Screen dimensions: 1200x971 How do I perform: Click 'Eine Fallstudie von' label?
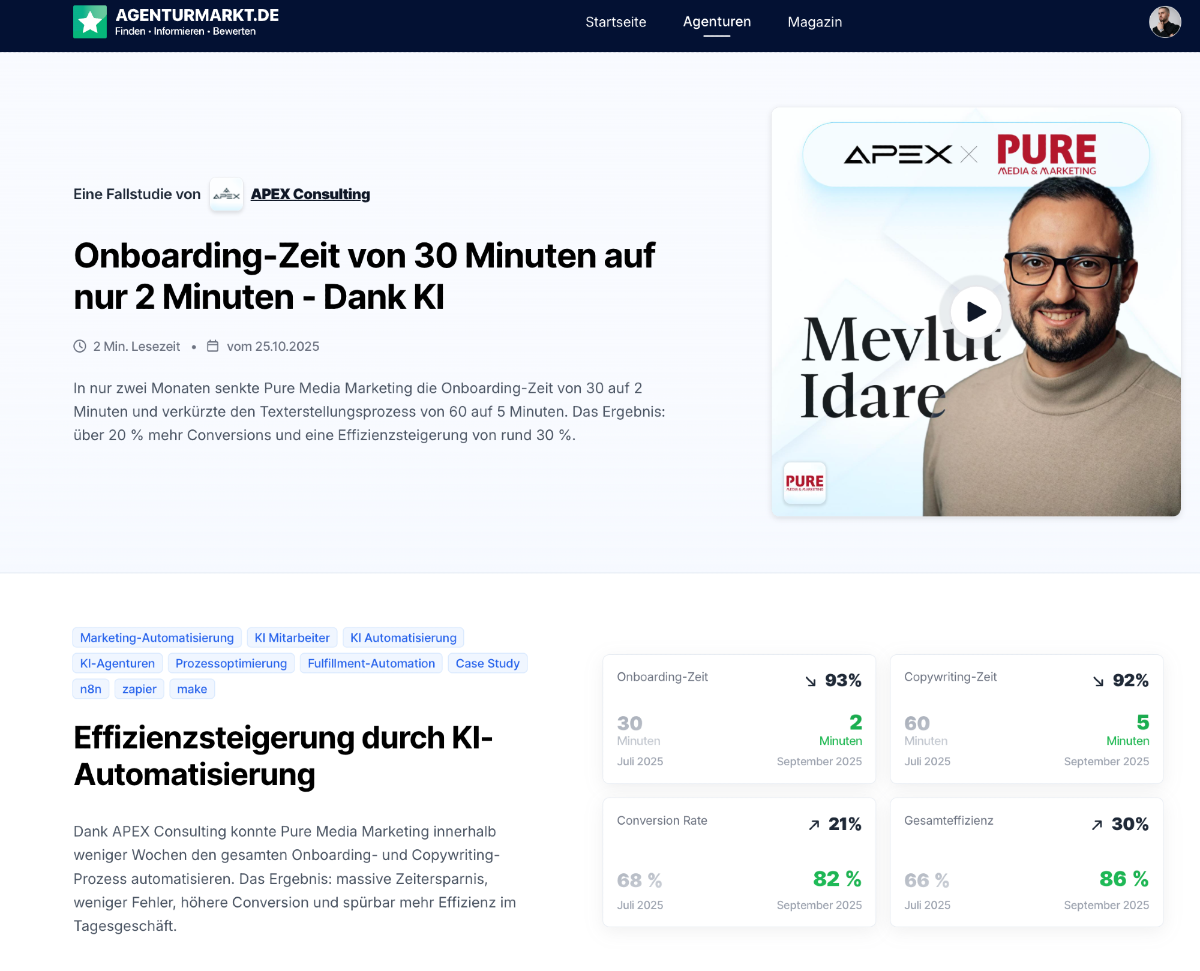click(x=137, y=194)
